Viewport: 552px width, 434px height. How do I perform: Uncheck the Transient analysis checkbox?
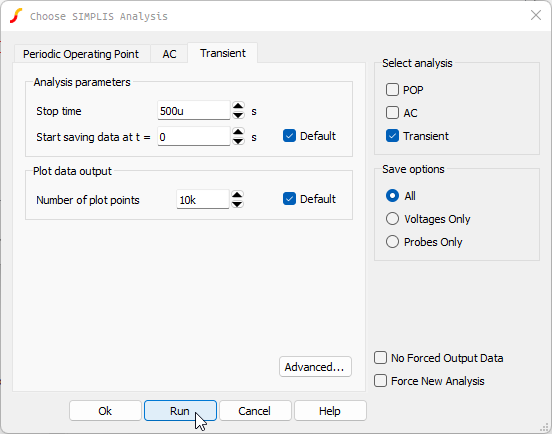point(392,136)
